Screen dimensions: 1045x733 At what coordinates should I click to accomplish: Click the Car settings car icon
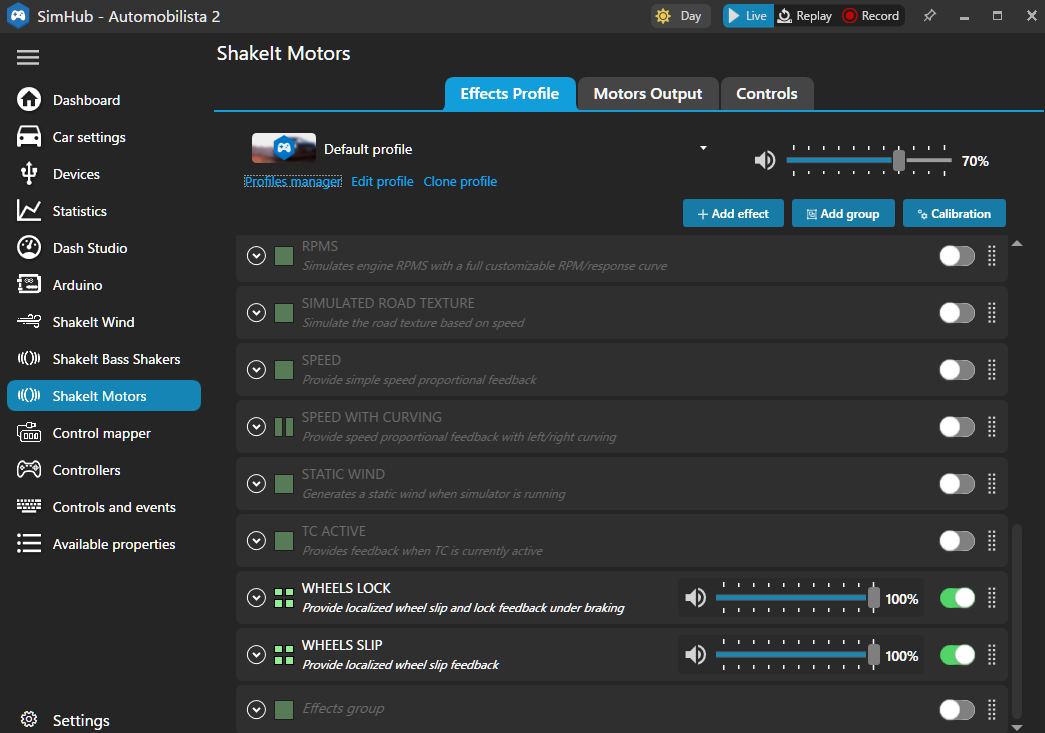[29, 137]
